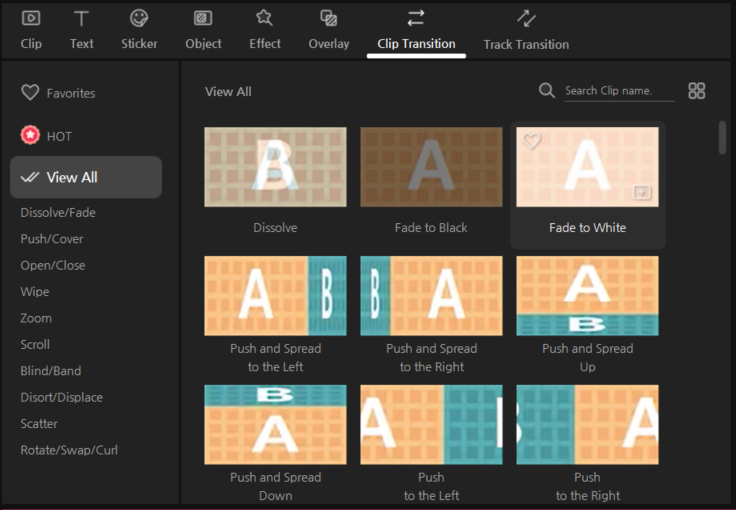Select the Overlay icon
Image resolution: width=736 pixels, height=510 pixels.
[x=328, y=18]
